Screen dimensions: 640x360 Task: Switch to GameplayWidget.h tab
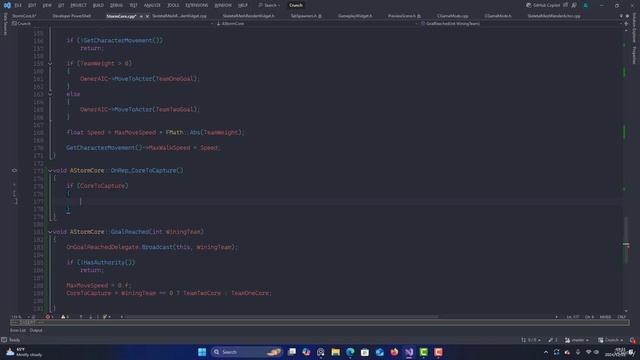[x=355, y=16]
